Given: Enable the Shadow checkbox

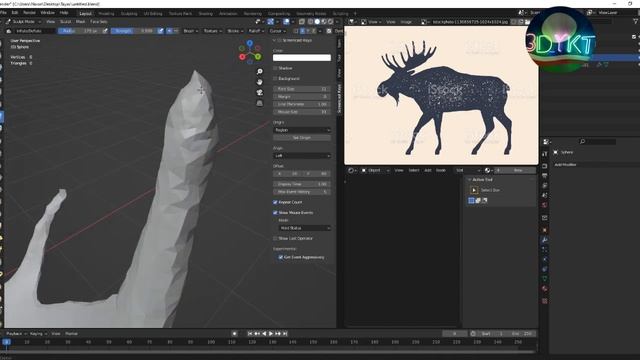Looking at the screenshot, I should pos(275,68).
